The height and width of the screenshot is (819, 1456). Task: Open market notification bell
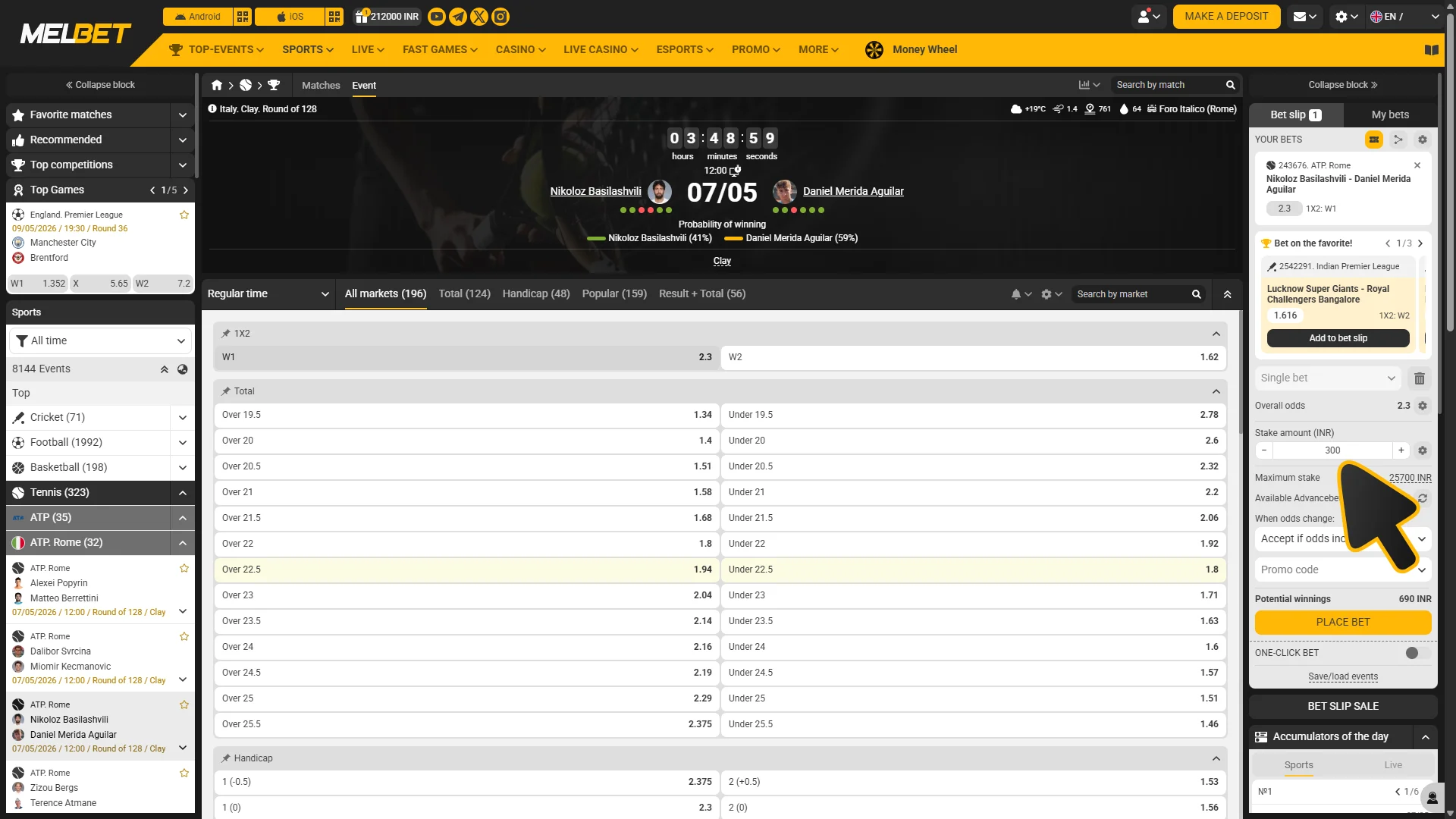pos(1021,294)
